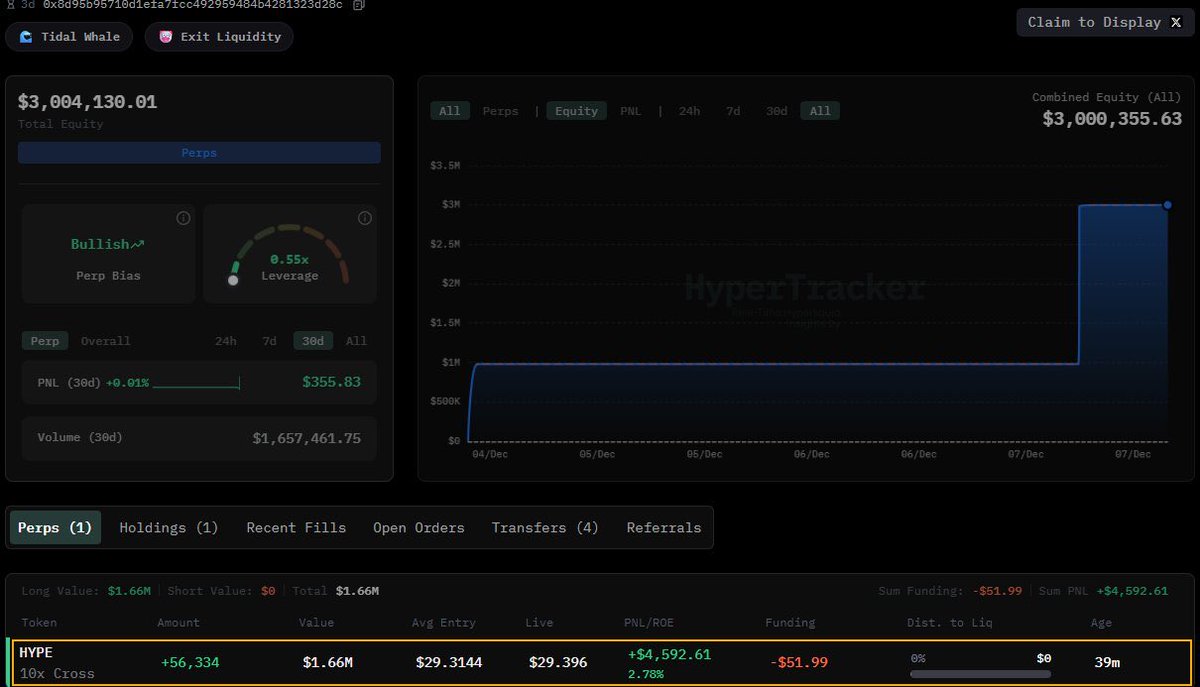
Task: Open the Leverage info icon
Action: [365, 218]
